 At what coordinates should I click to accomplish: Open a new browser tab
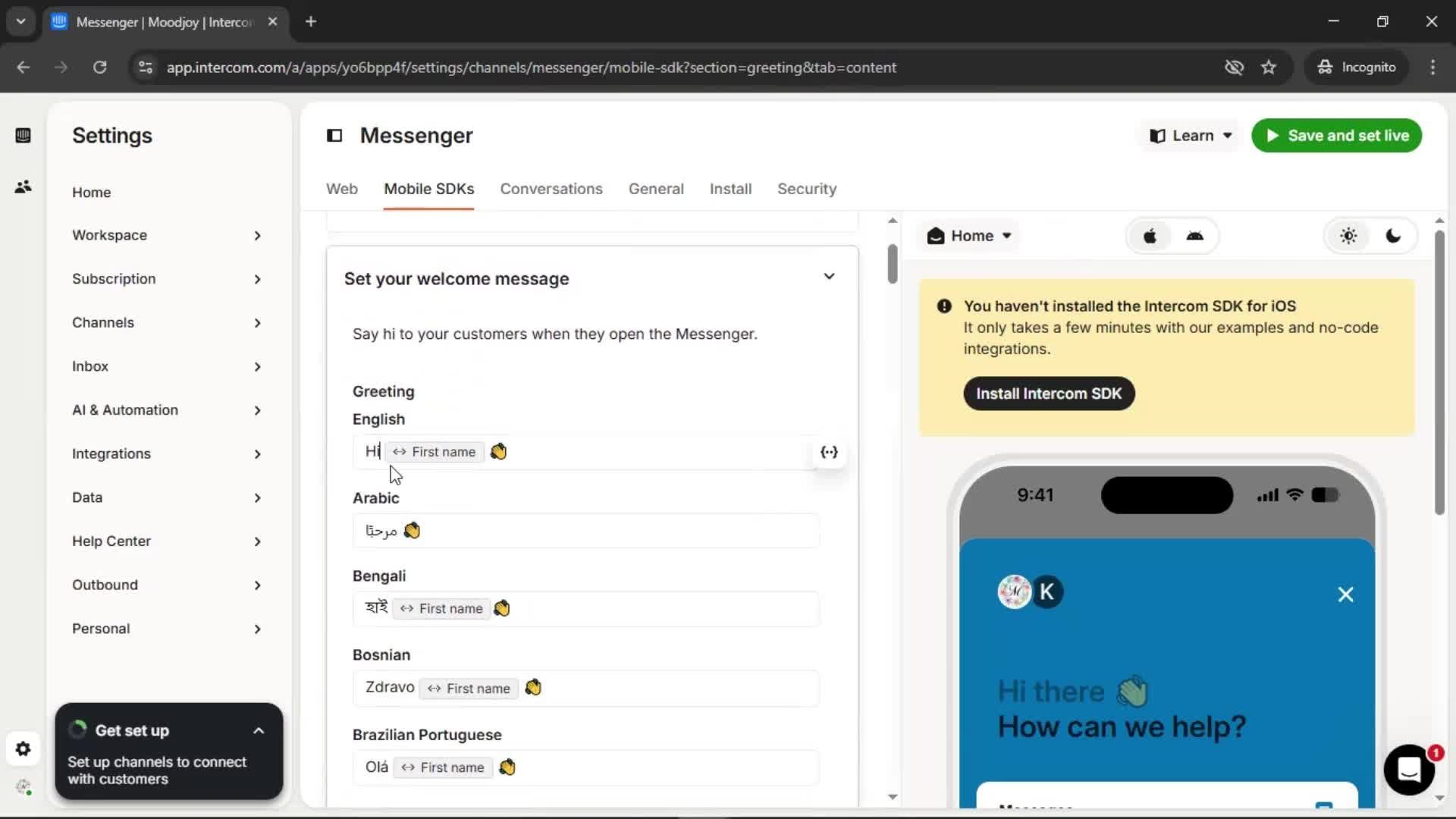click(x=311, y=22)
